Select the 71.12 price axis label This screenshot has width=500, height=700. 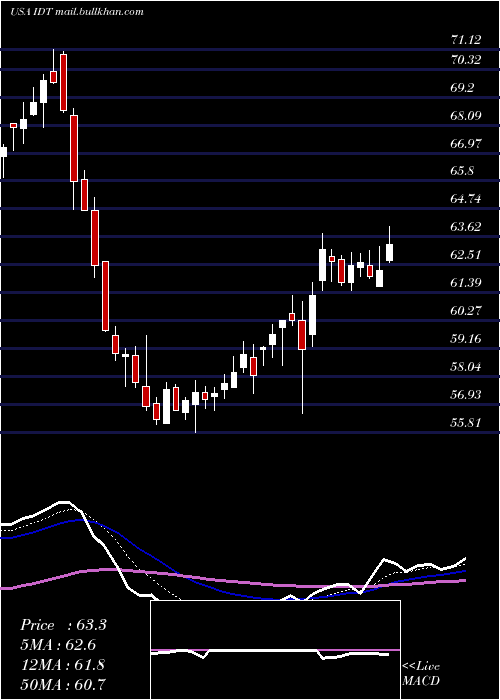click(466, 40)
